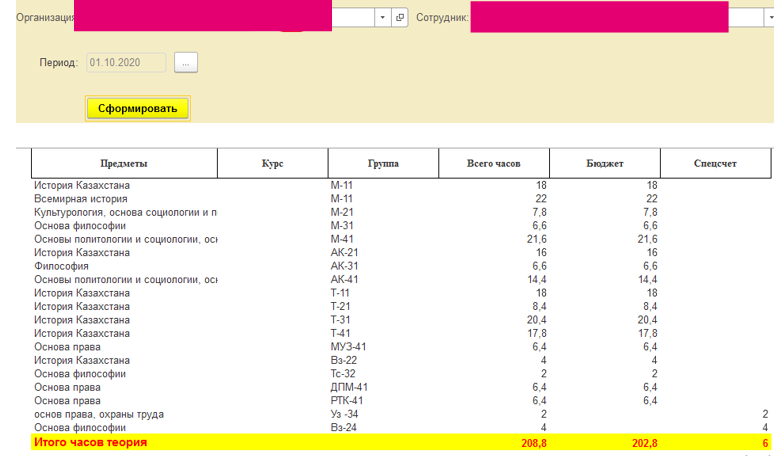
Task: Click the Период date field
Action: click(128, 62)
